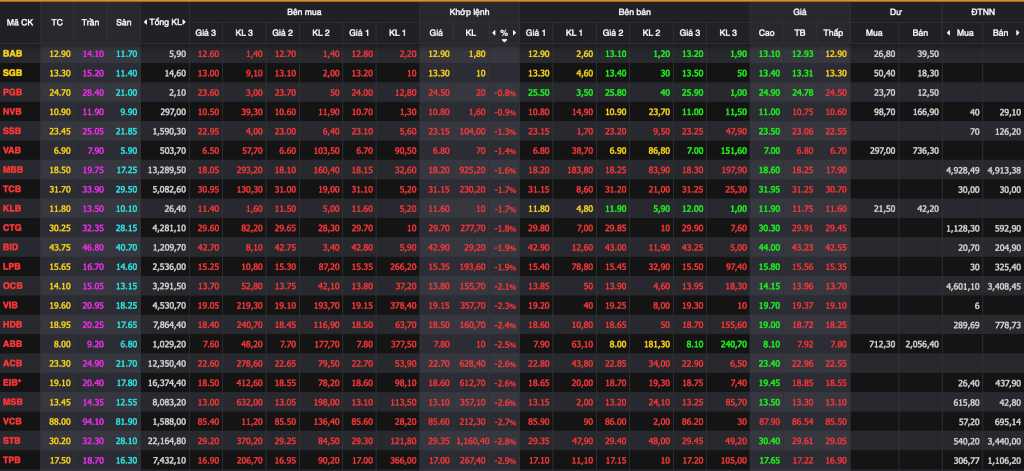Open the PGB stock symbol
Viewport: 1024px width, 471px height.
(12, 92)
